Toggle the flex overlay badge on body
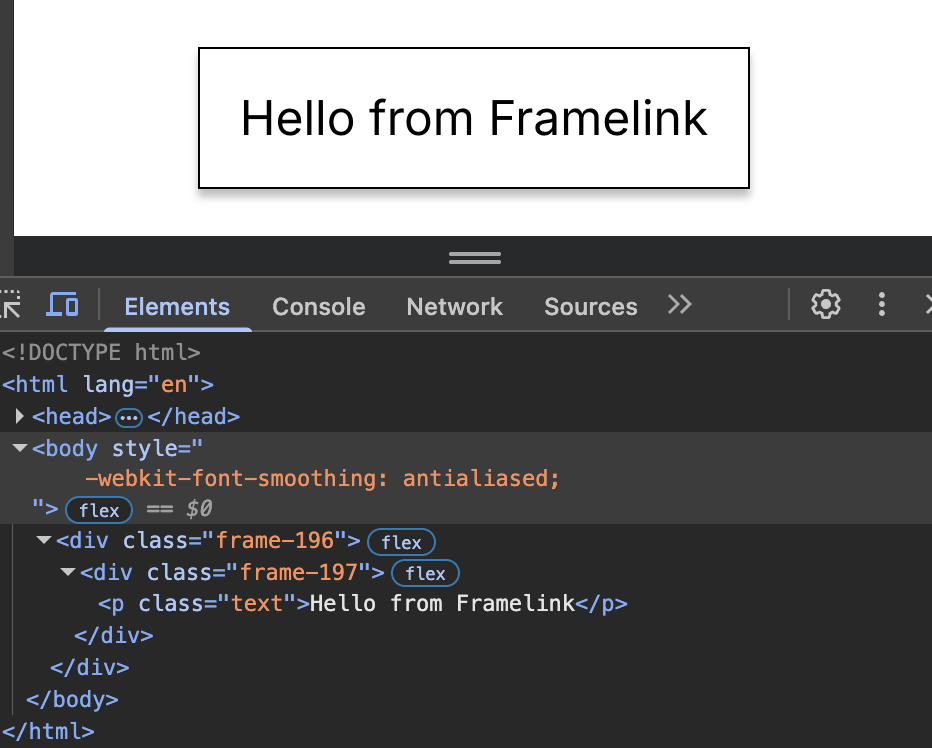 click(99, 510)
